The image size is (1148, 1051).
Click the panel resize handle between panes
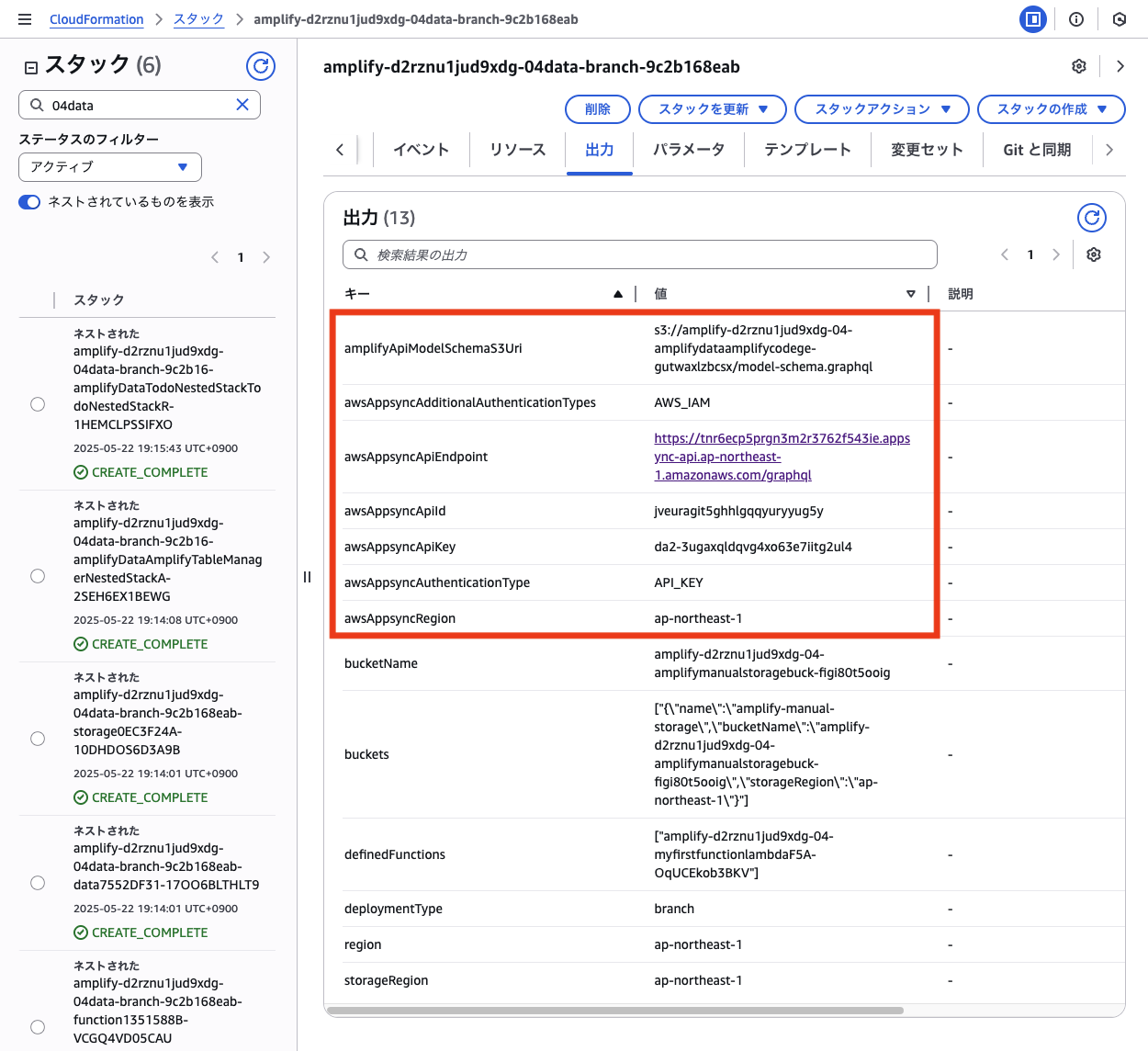[307, 577]
